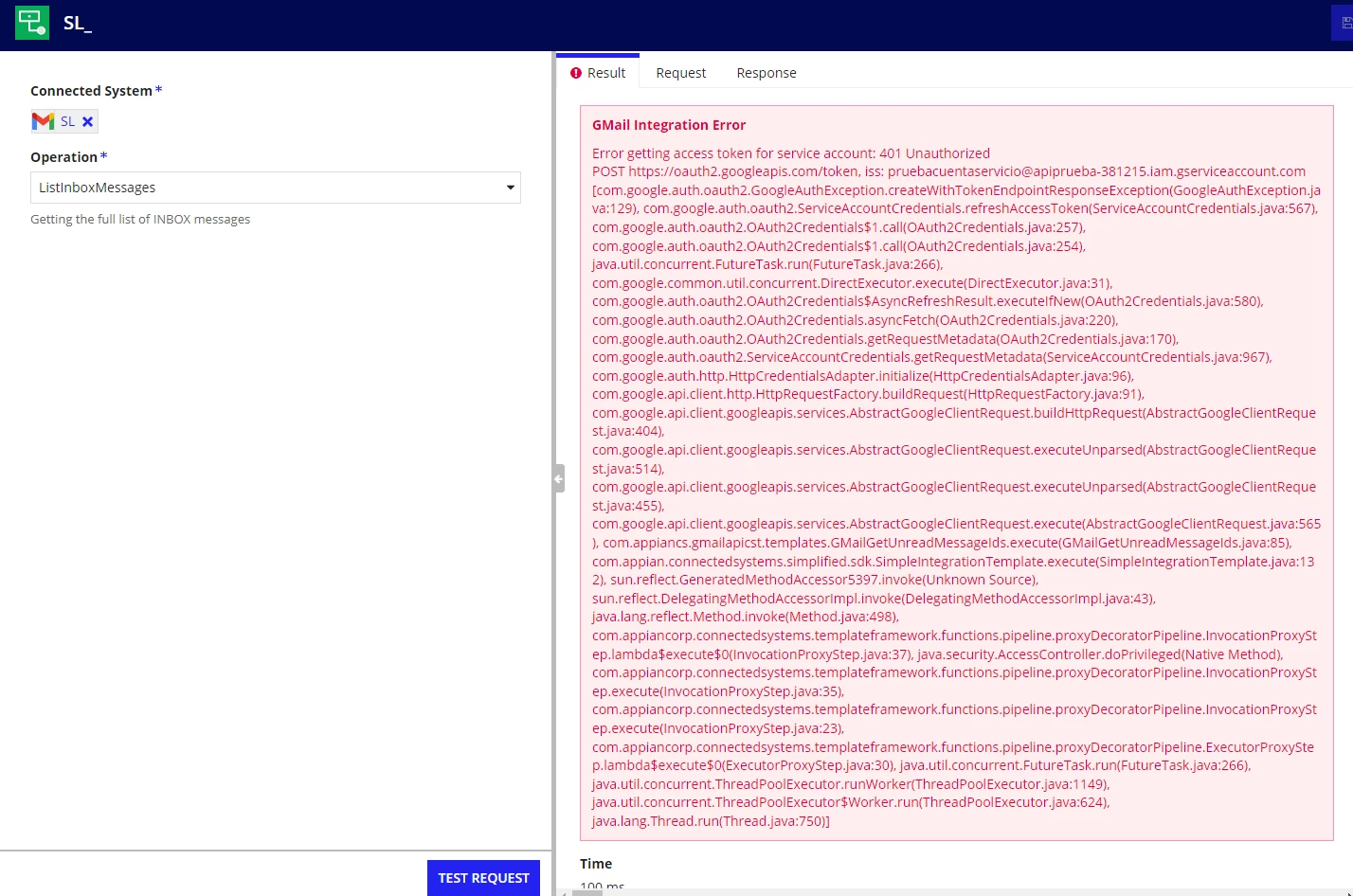
Task: Remove the SL connected system
Action: 87,121
